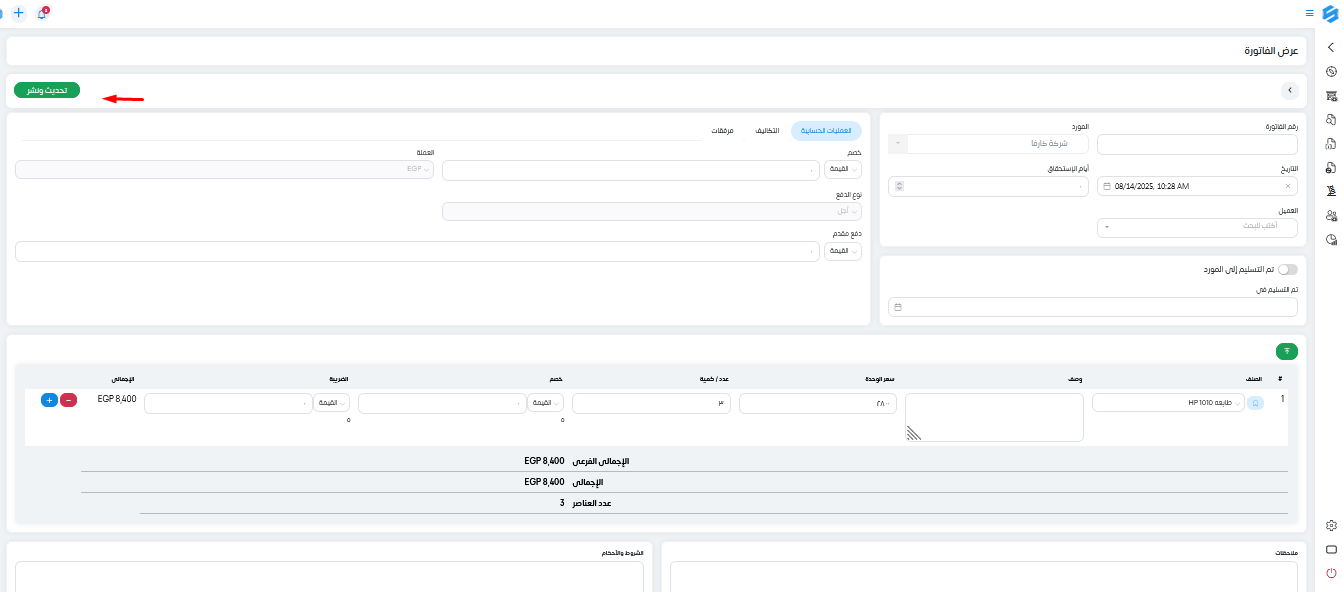Click the blue item icon beside طابعه HP 1010
The image size is (1342, 592).
[1257, 403]
